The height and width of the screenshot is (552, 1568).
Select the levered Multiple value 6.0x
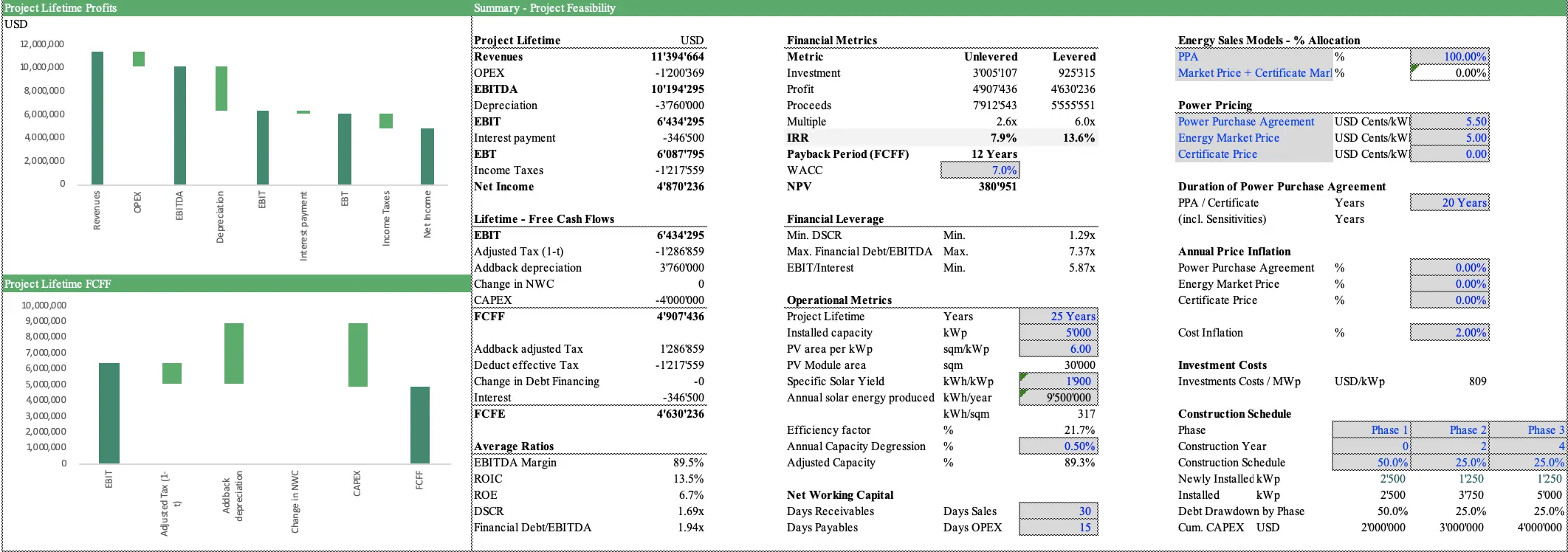(x=1085, y=122)
